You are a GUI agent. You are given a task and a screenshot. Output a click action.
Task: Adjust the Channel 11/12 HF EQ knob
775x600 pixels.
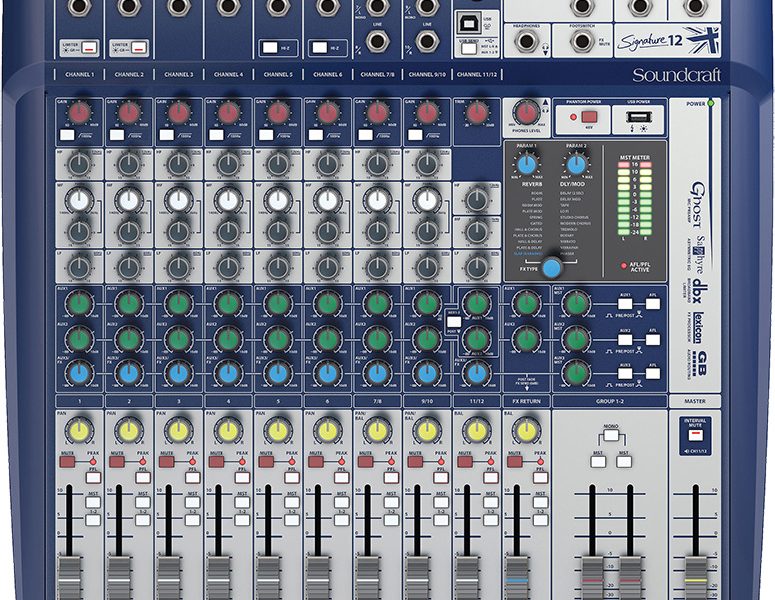click(x=476, y=200)
